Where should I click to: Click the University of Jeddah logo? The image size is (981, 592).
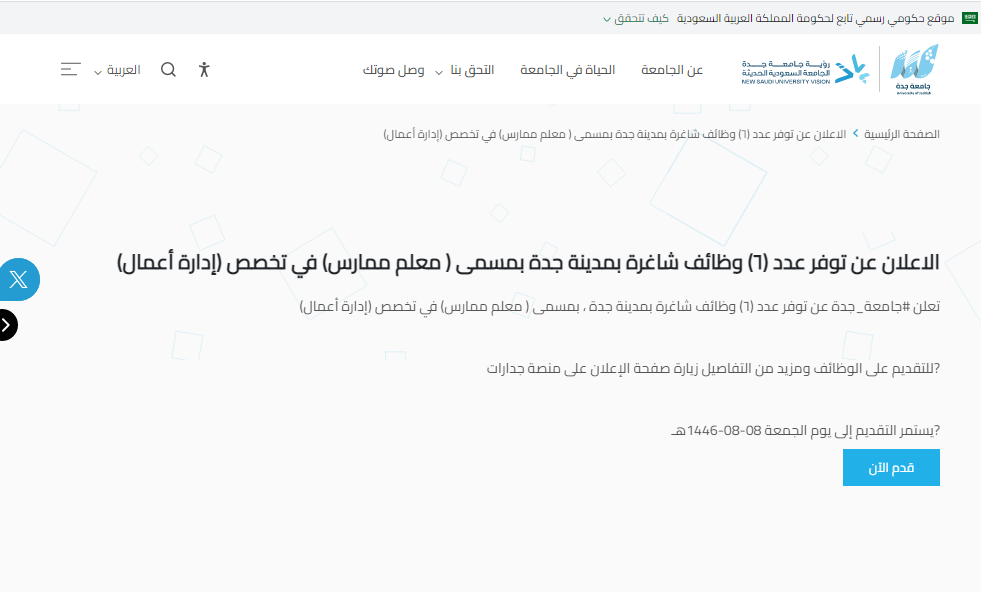pos(915,70)
